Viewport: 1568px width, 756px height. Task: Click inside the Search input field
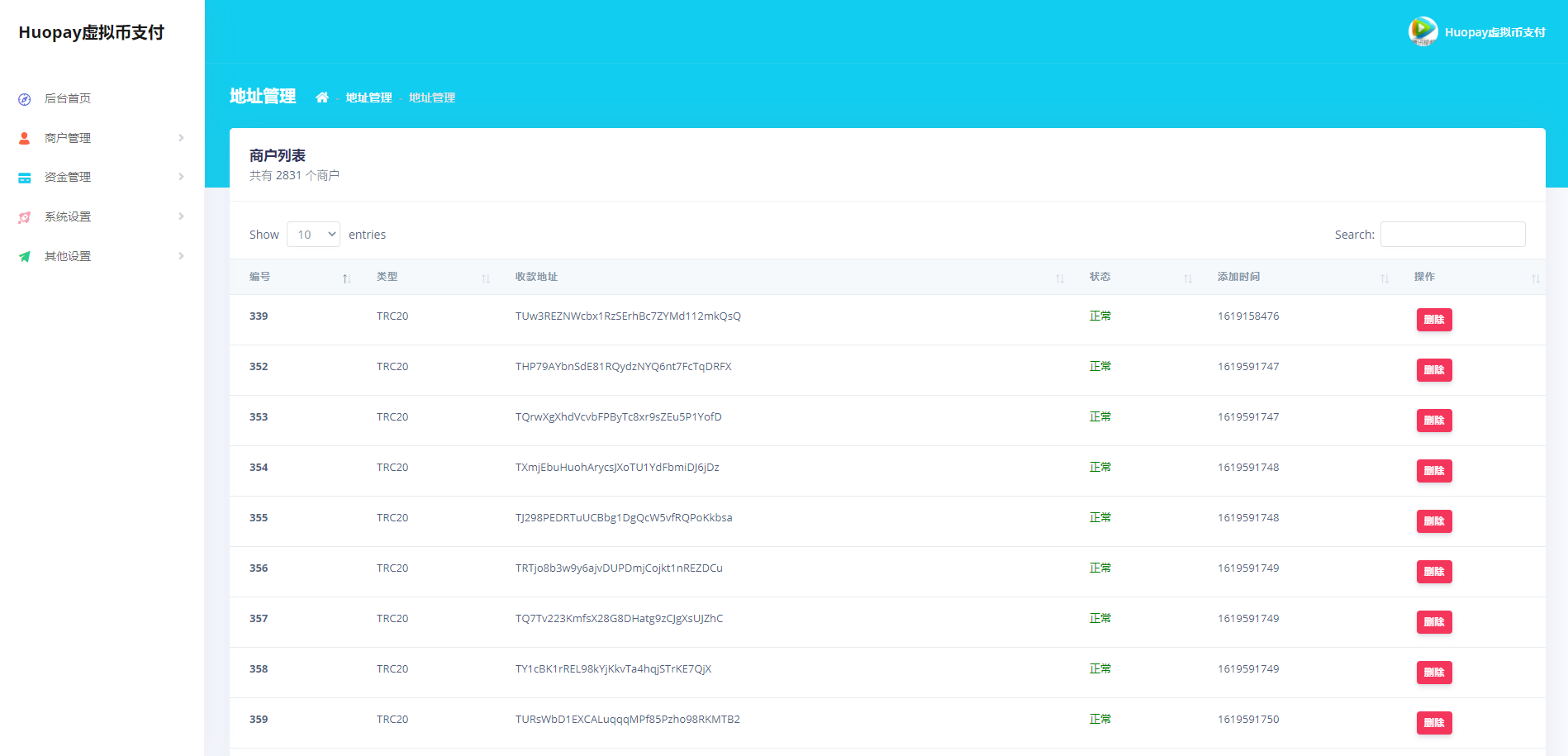[x=1452, y=234]
